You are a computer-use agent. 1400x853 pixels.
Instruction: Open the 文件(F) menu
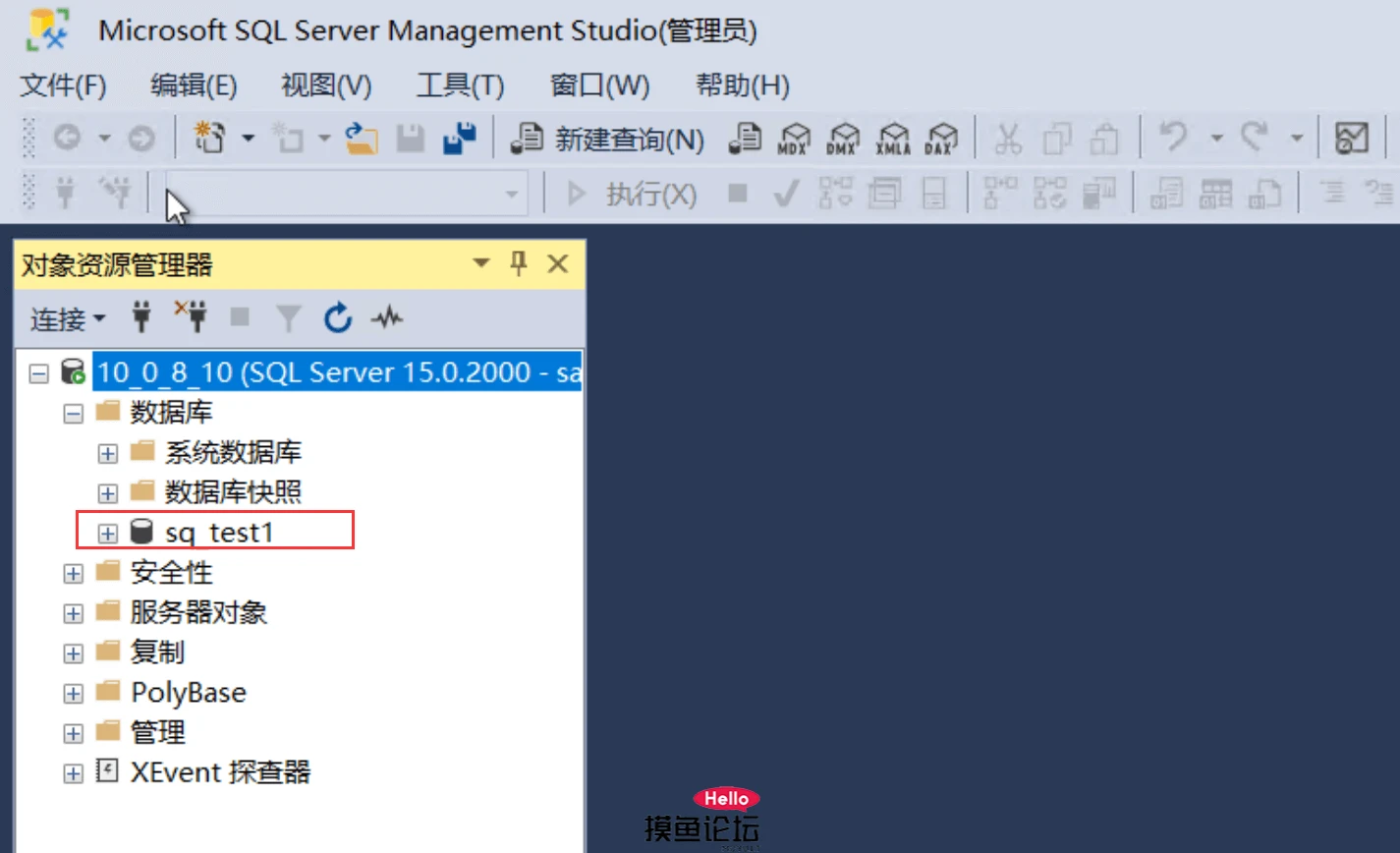(x=63, y=85)
